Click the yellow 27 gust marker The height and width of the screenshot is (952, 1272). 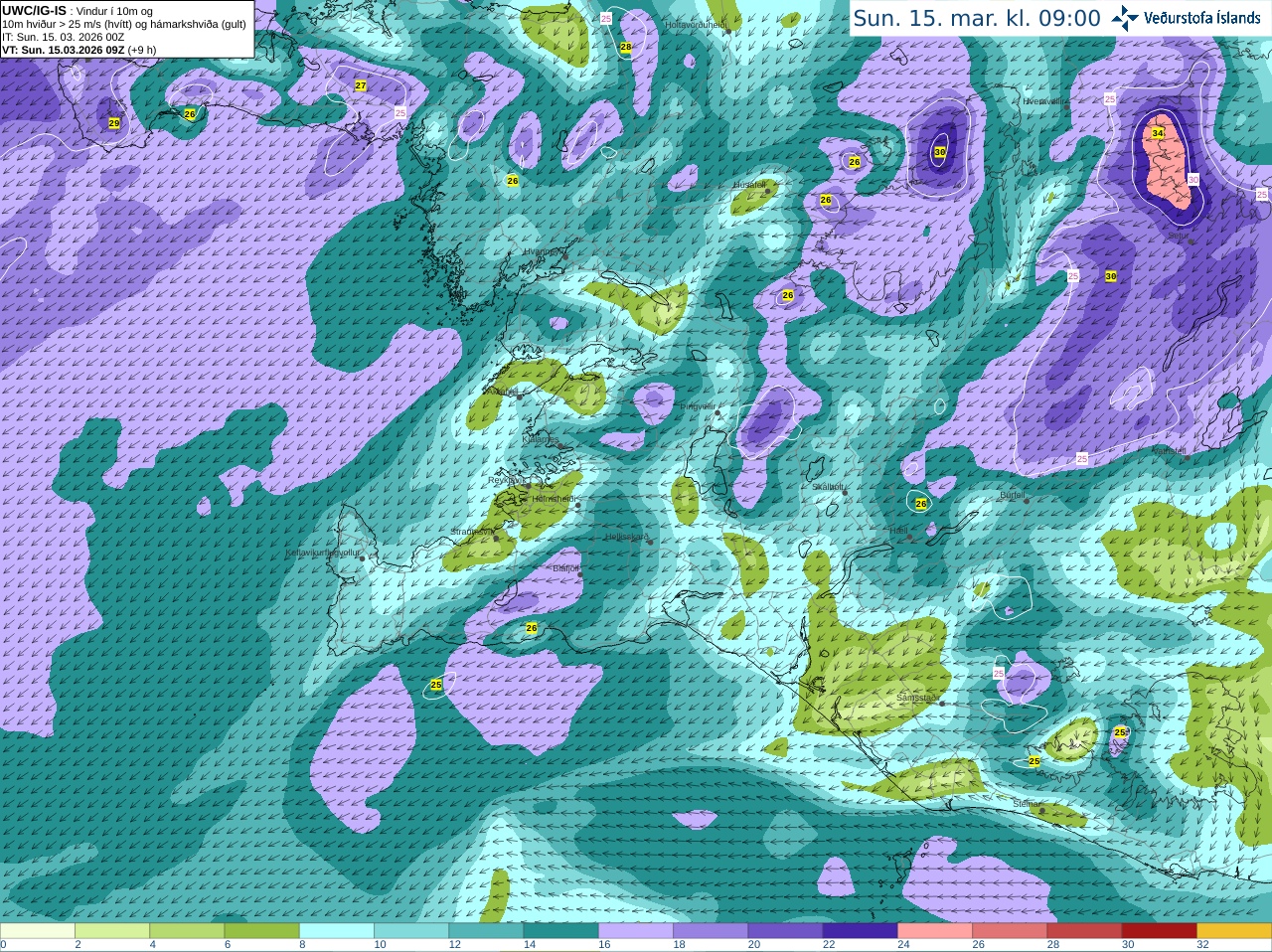(361, 85)
